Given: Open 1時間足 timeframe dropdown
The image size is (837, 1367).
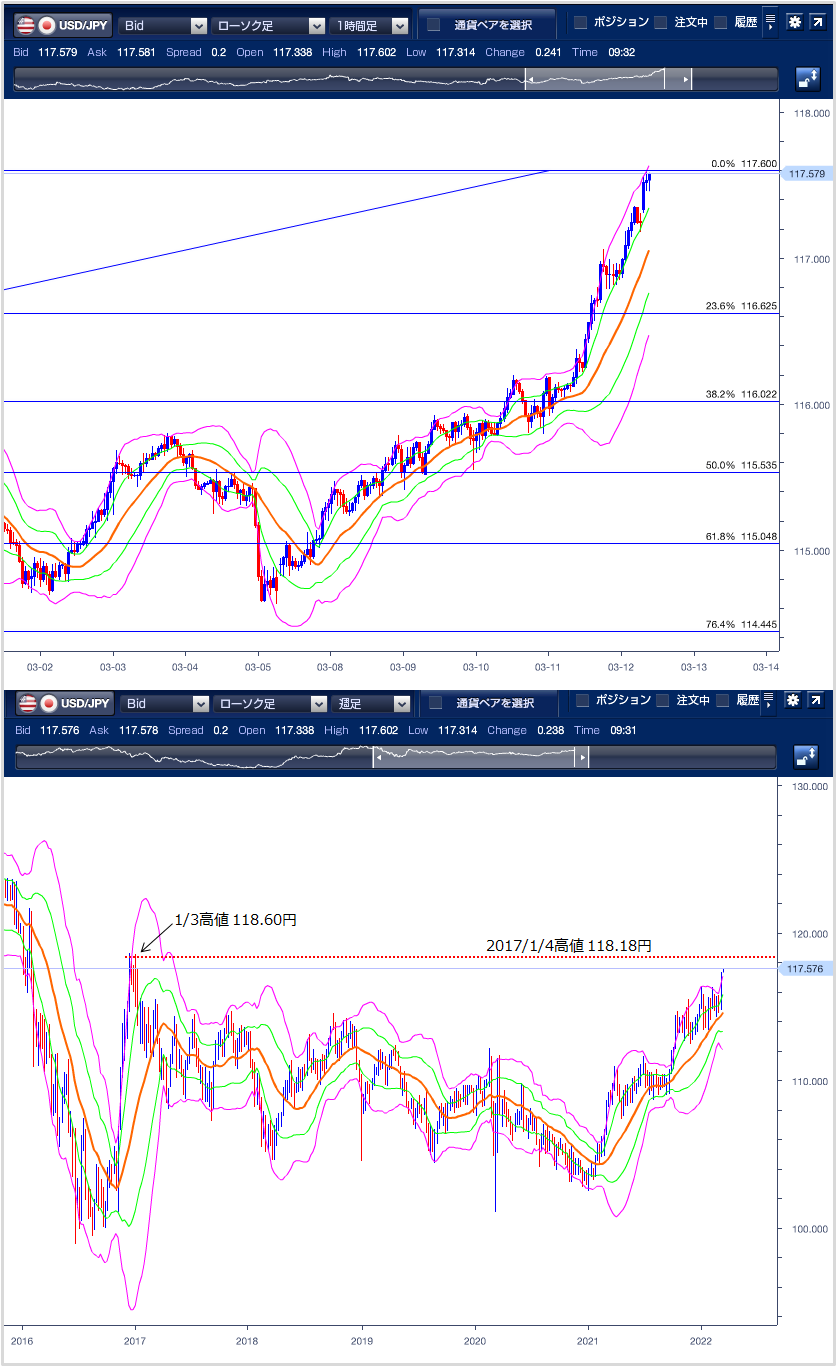Looking at the screenshot, I should click(370, 26).
